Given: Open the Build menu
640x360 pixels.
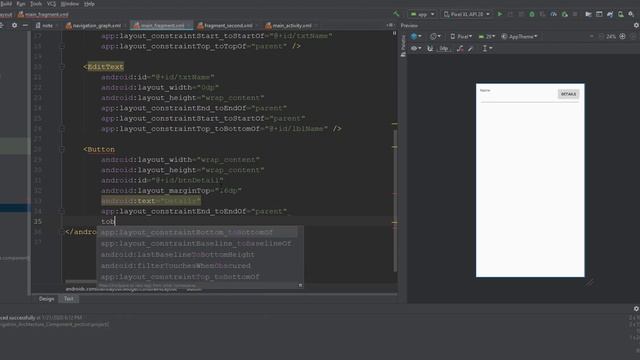Looking at the screenshot, I should pyautogui.click(x=6, y=4).
